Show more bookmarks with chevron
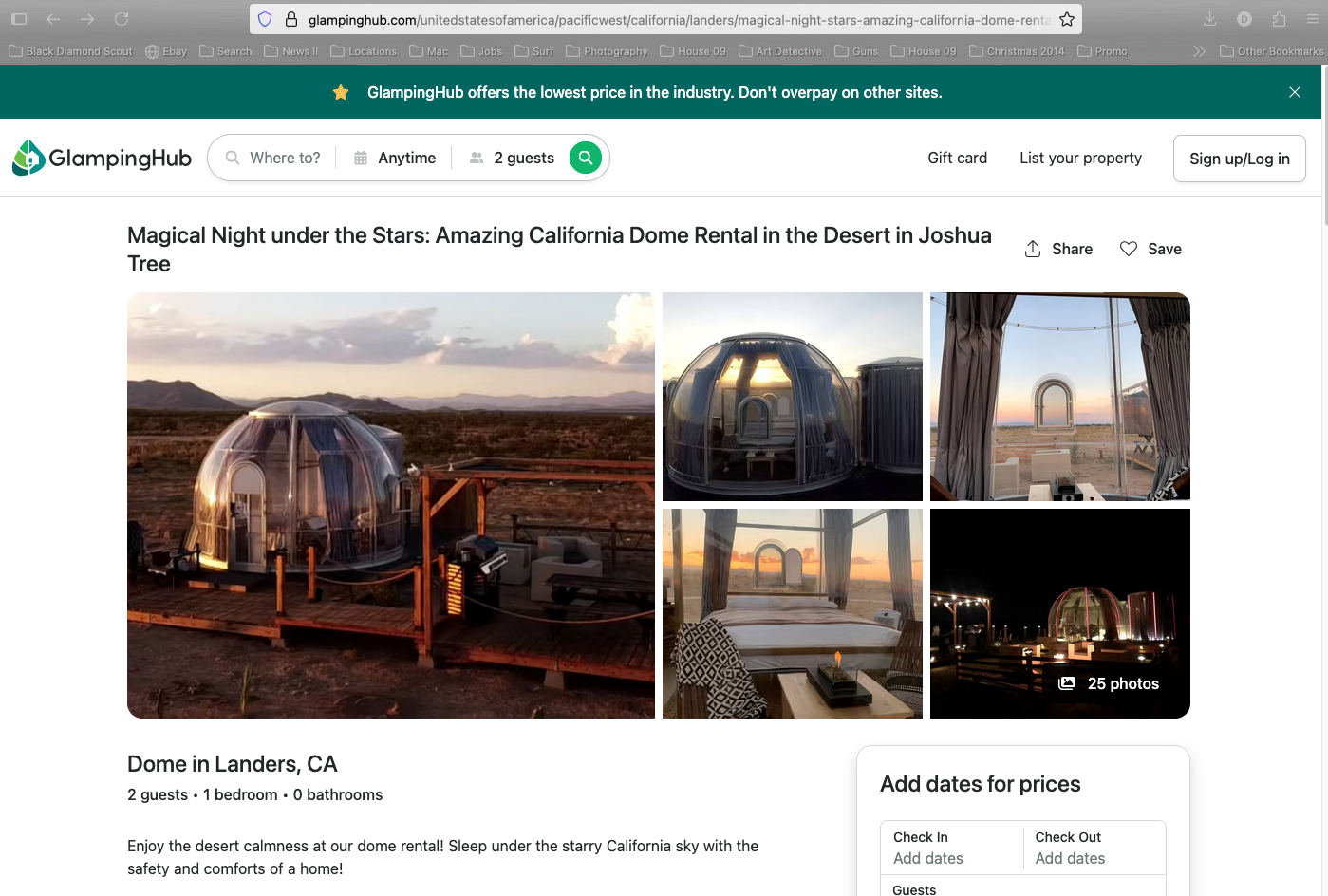This screenshot has height=896, width=1328. coord(1199,51)
